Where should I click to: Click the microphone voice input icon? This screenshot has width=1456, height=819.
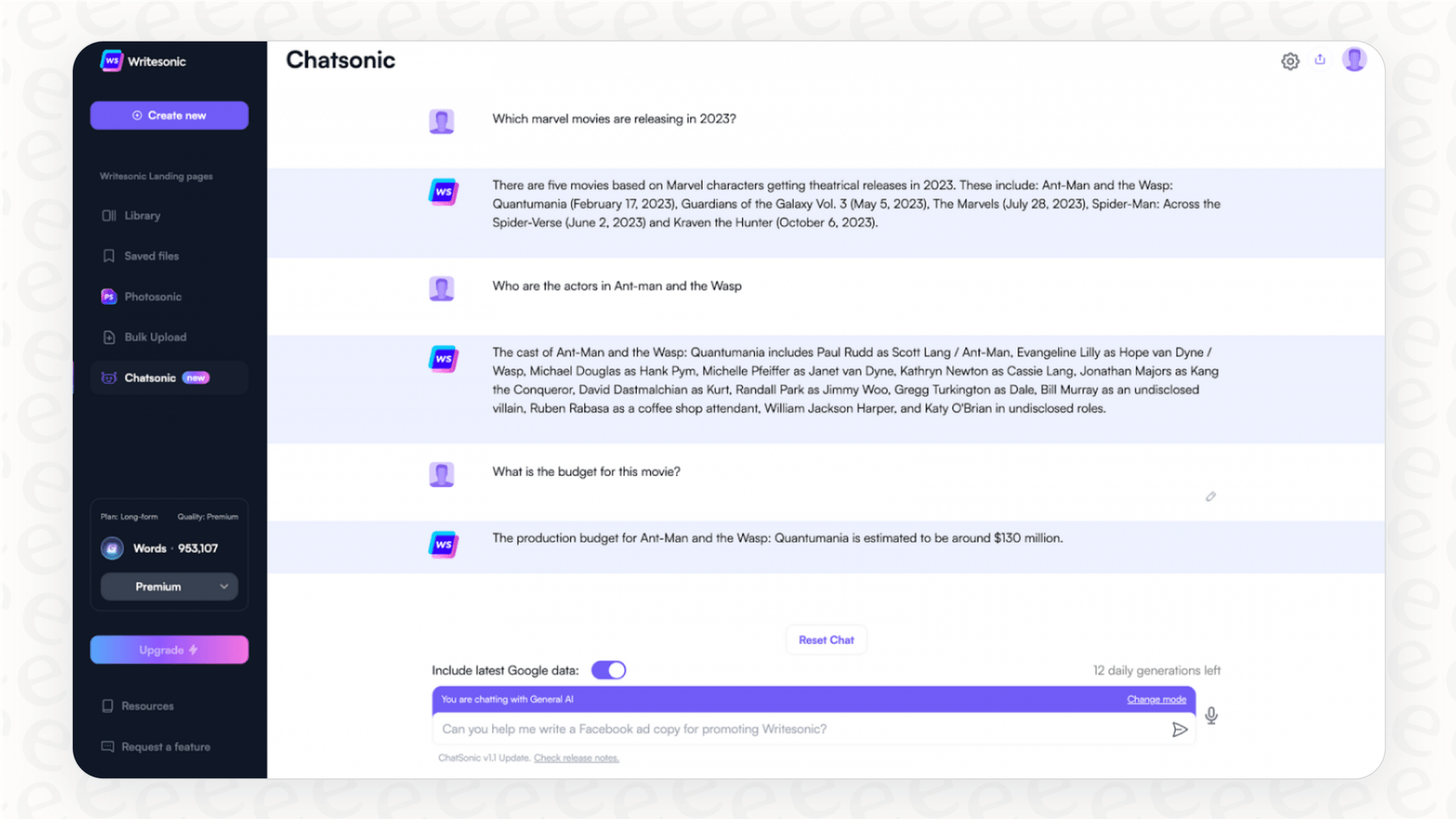click(x=1211, y=716)
